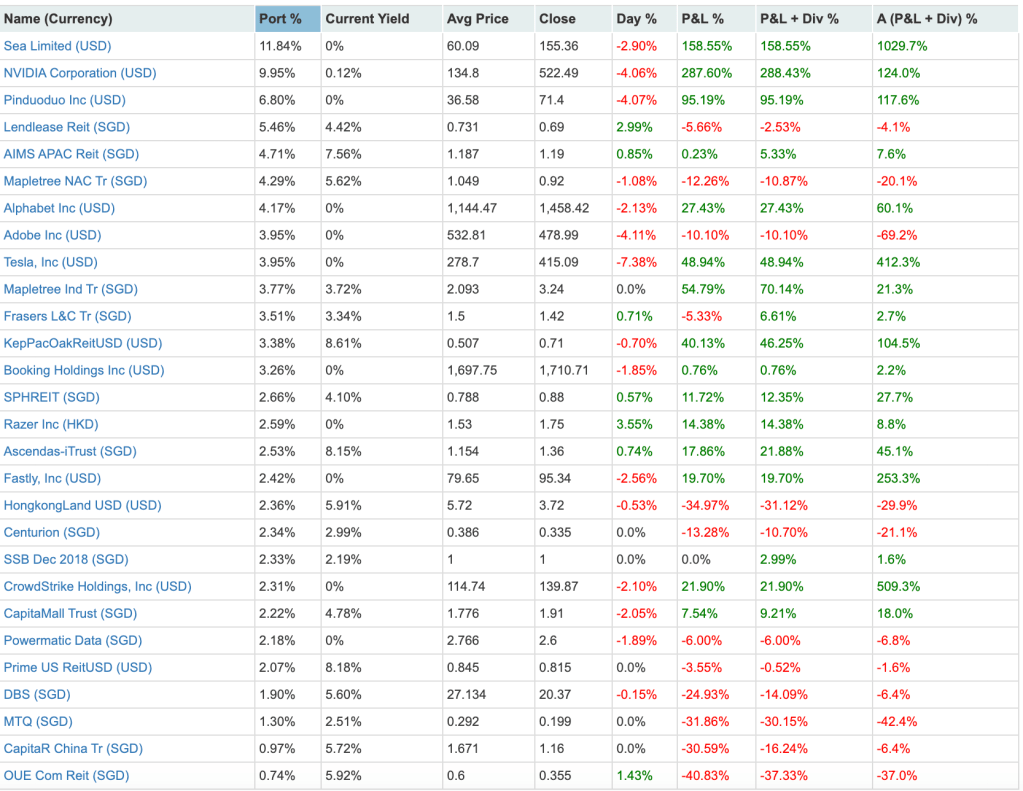Image resolution: width=1023 pixels, height=791 pixels.
Task: Click the NVIDIA Corporation (USD) link
Action: point(80,73)
